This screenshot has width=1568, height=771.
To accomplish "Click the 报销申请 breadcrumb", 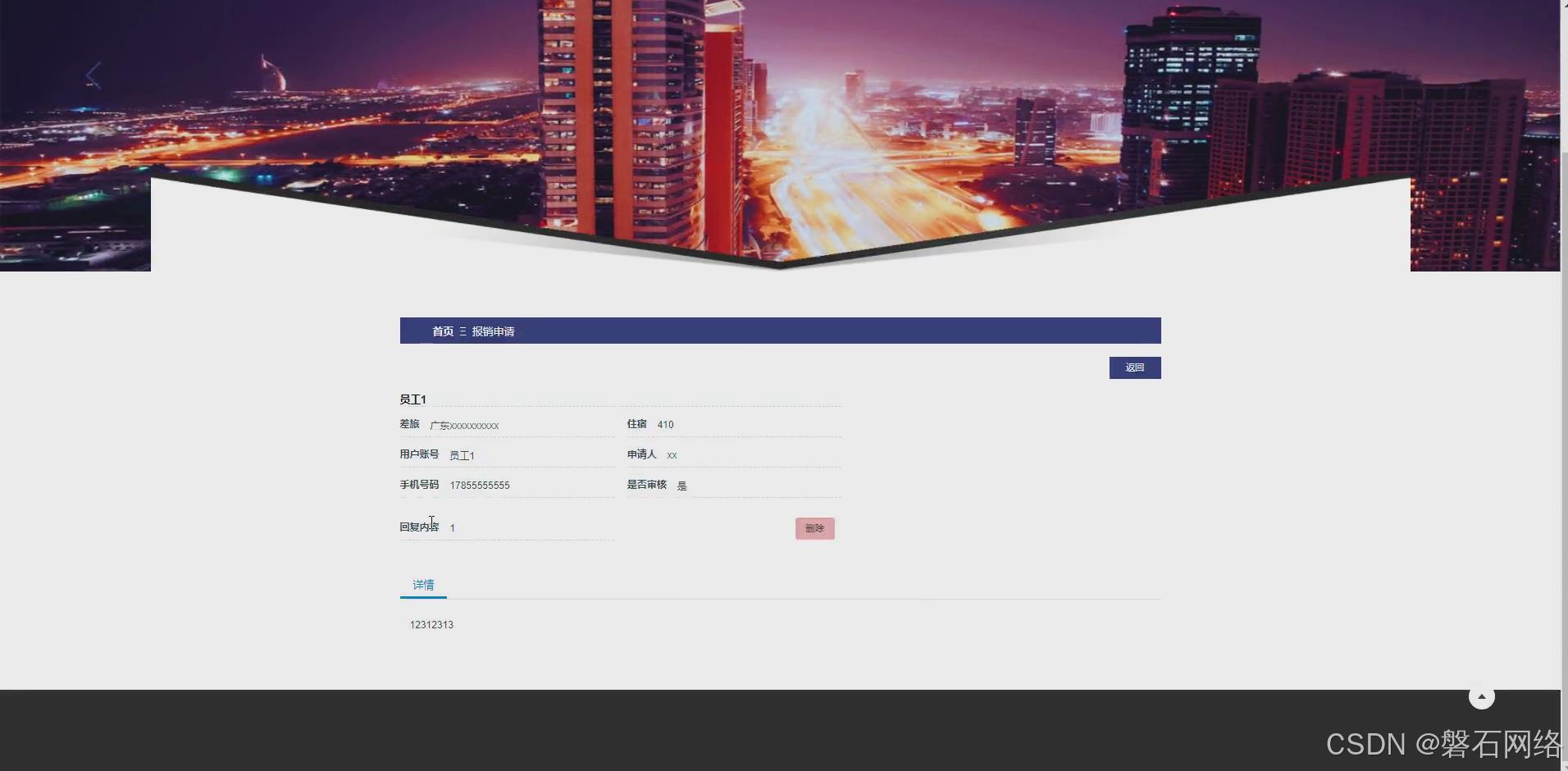I will click(493, 331).
